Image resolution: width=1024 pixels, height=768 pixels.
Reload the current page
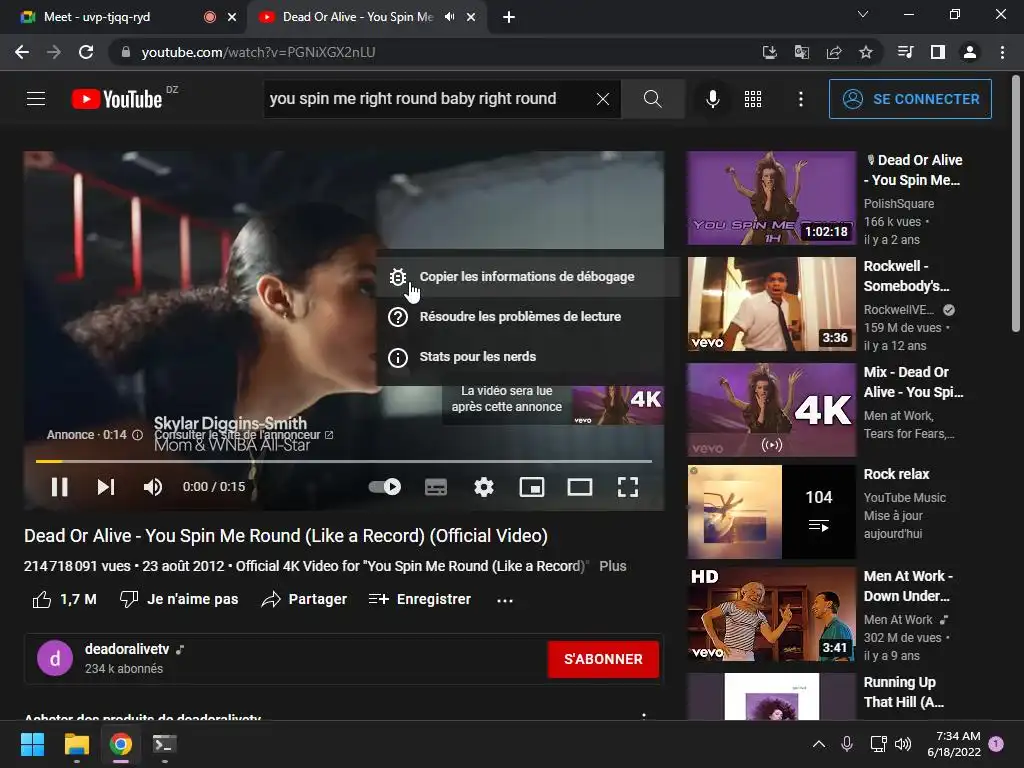pyautogui.click(x=86, y=52)
